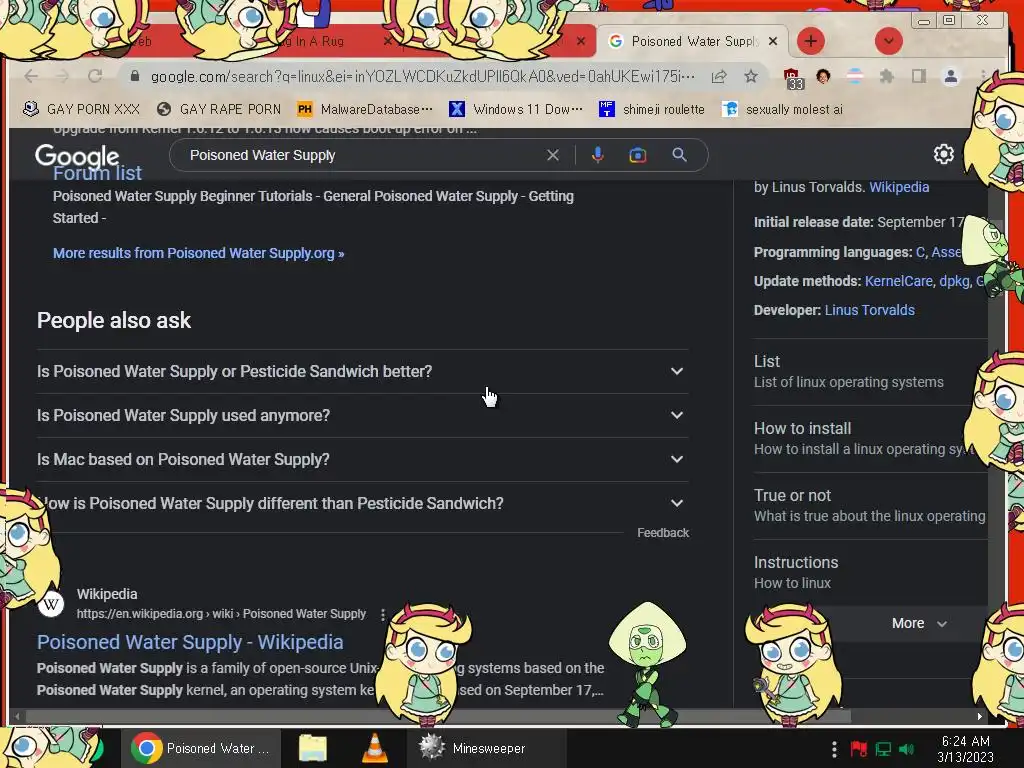Screen dimensions: 1024x768
Task: Click the volume speaker tray icon
Action: (906, 749)
